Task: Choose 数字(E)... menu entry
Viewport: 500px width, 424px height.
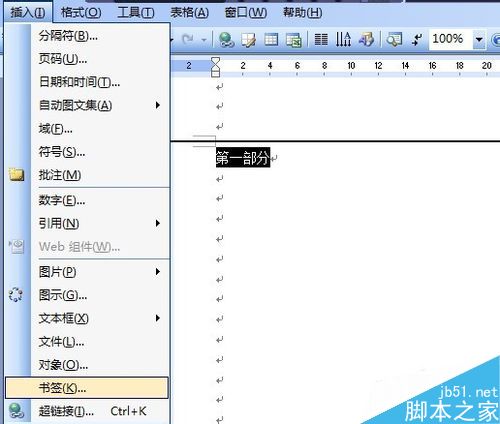Action: (87, 200)
